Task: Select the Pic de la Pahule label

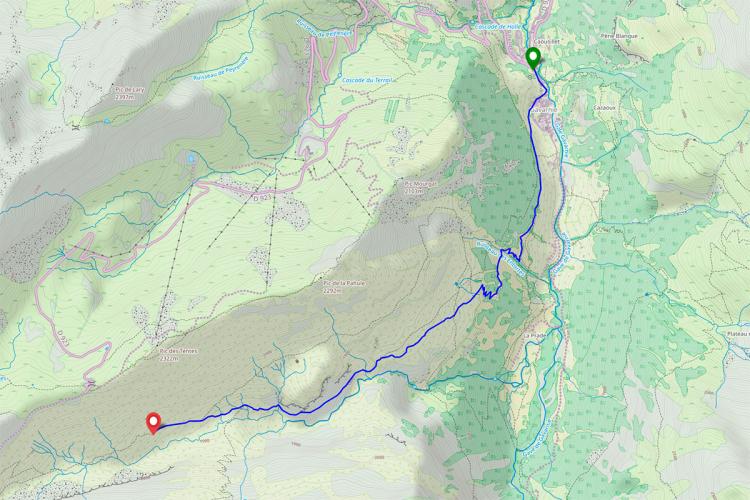Action: (344, 287)
